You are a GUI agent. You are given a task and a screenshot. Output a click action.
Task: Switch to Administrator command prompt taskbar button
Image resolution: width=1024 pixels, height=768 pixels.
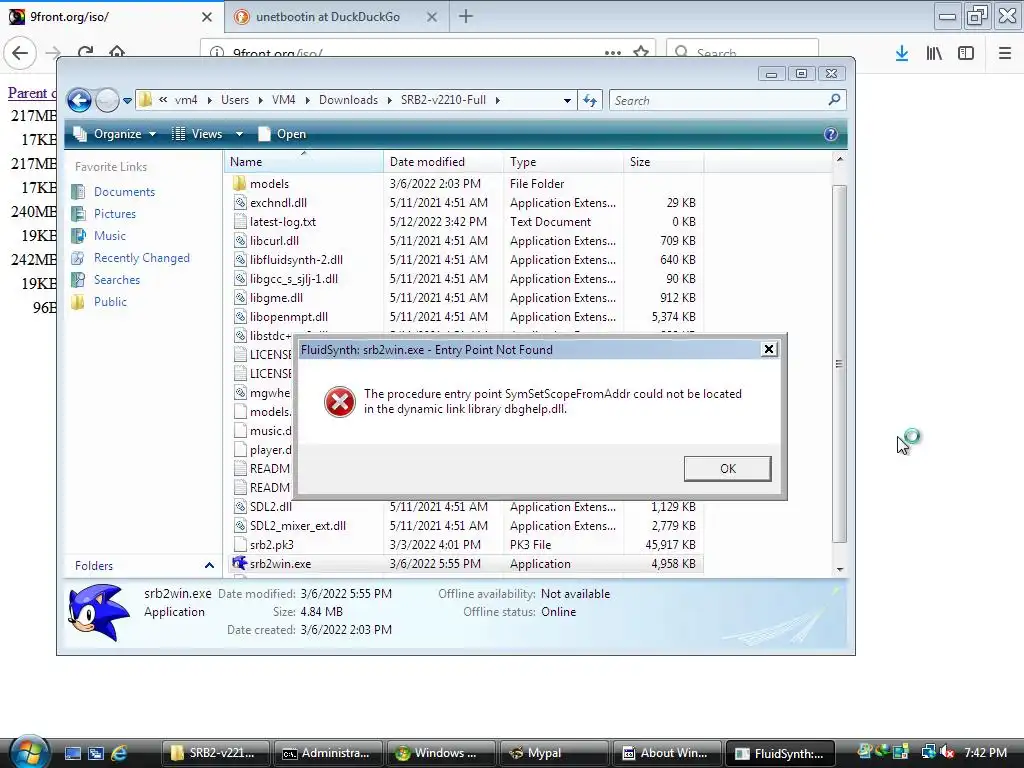[x=327, y=753]
